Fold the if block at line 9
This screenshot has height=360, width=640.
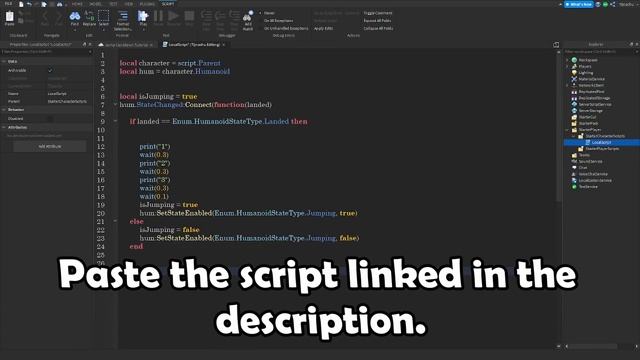[115, 121]
